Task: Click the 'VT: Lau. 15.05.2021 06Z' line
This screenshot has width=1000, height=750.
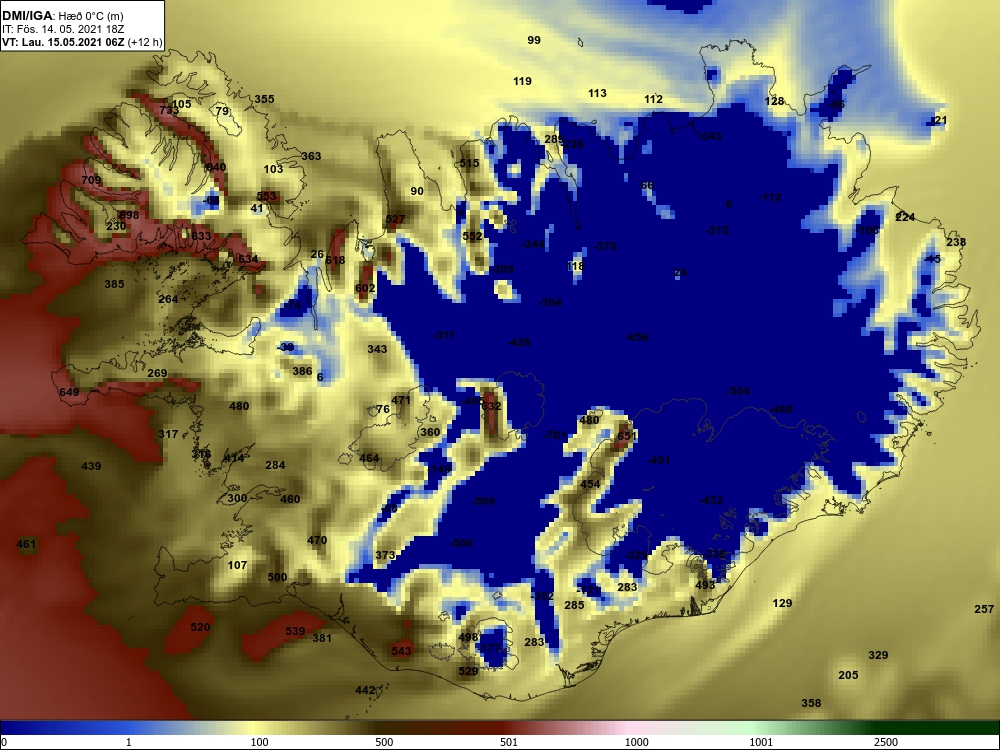Action: click(x=64, y=43)
